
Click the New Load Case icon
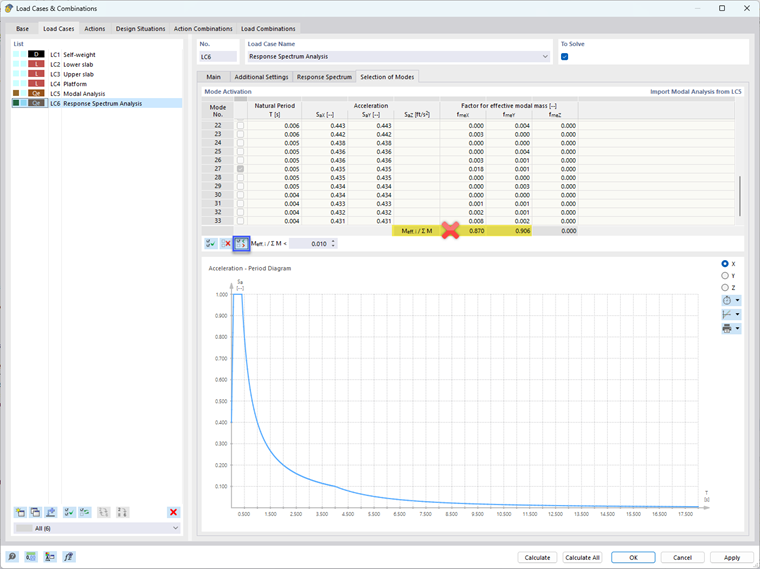coord(20,512)
